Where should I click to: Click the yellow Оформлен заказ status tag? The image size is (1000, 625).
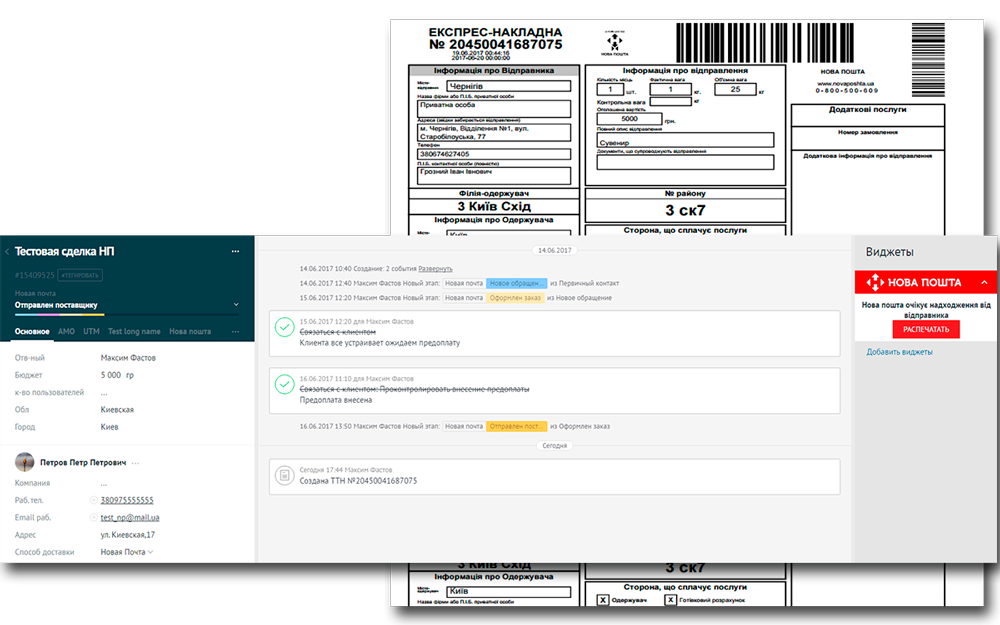(515, 298)
